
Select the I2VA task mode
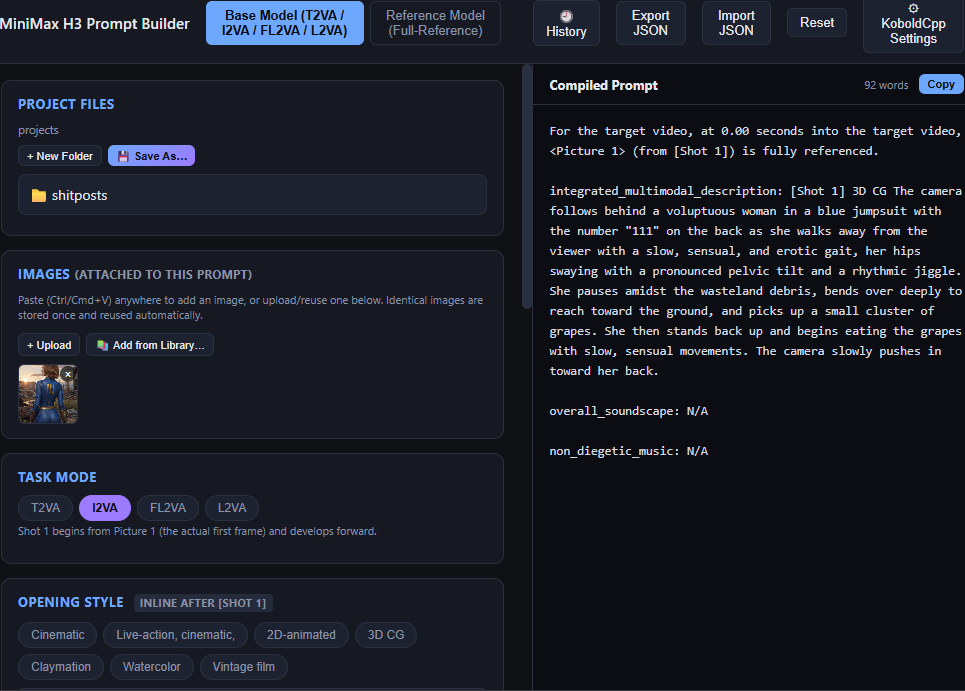(105, 508)
